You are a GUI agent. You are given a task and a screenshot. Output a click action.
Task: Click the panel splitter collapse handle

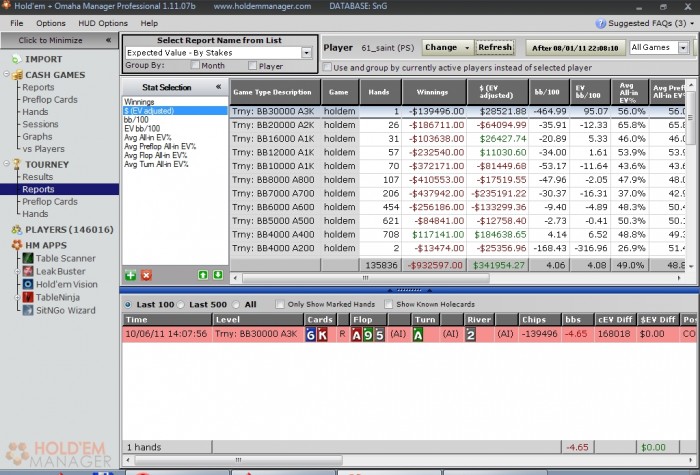point(409,290)
